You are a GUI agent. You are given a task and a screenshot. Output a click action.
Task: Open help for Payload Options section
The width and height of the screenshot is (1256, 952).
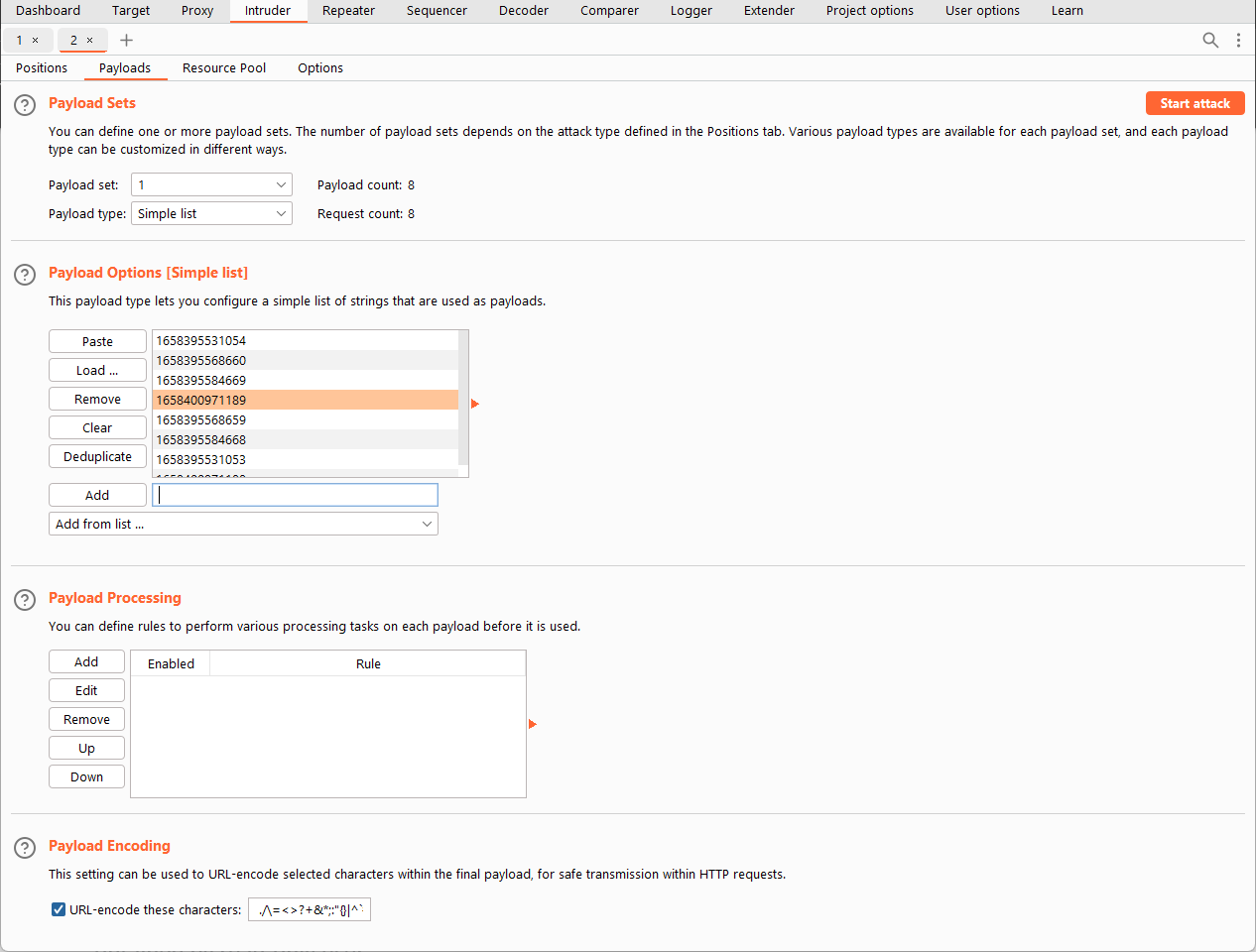(x=25, y=275)
